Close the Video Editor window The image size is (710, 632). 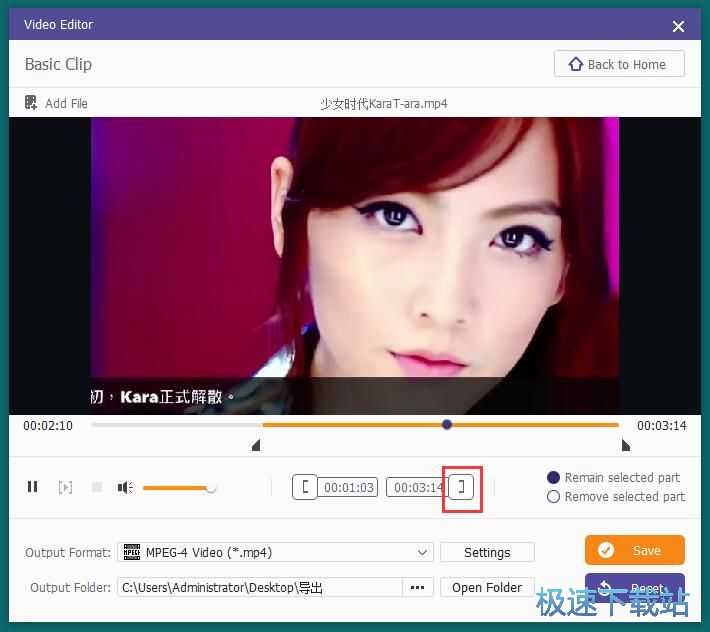678,26
